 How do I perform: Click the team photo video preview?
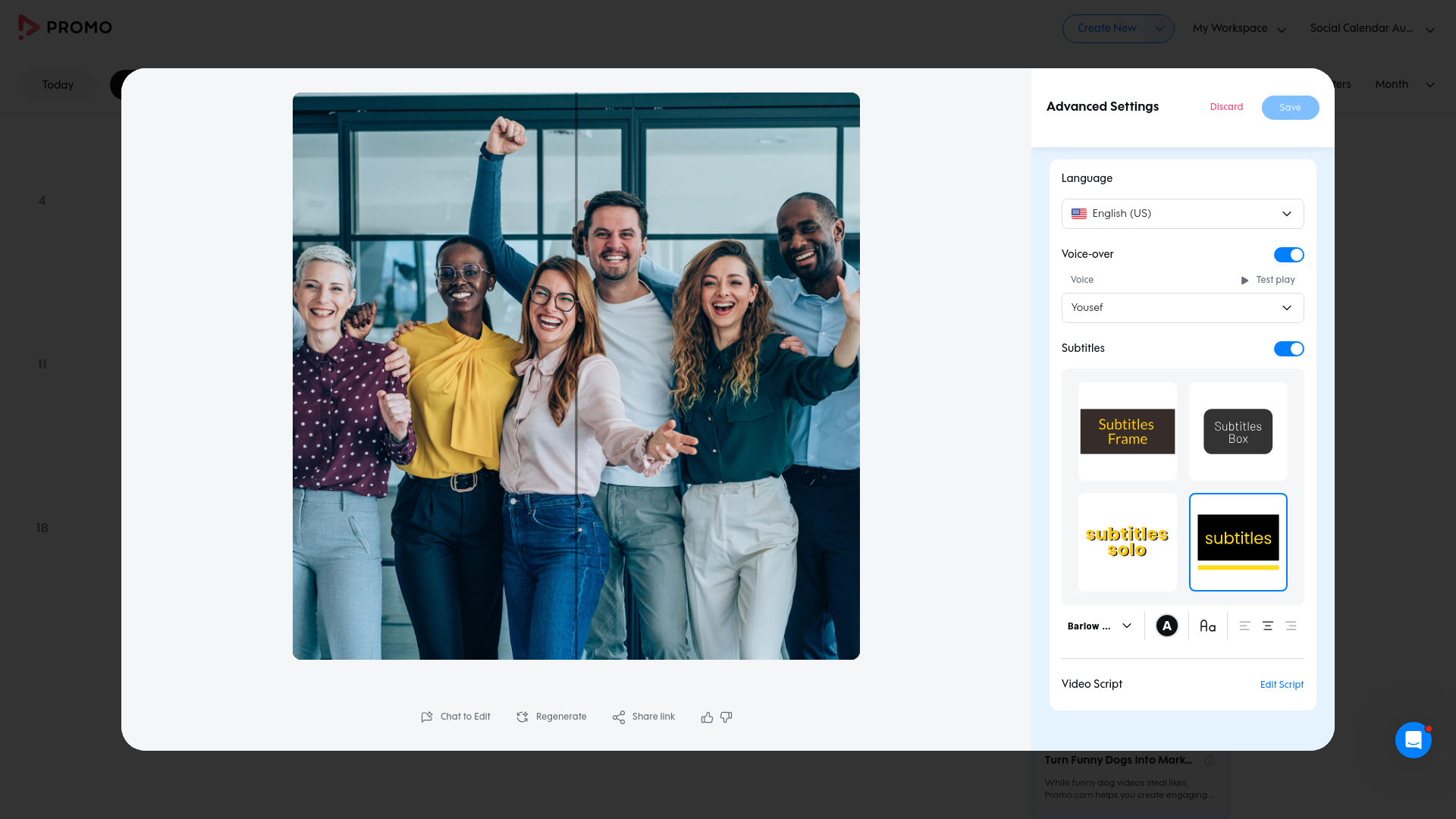576,376
